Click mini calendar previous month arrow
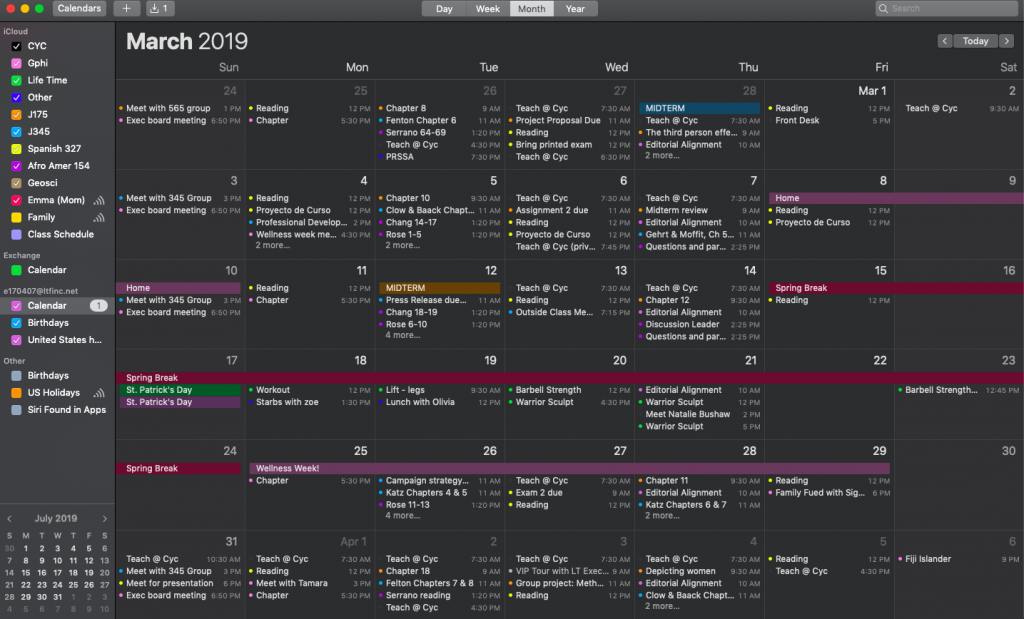Image resolution: width=1024 pixels, height=619 pixels. coord(10,519)
